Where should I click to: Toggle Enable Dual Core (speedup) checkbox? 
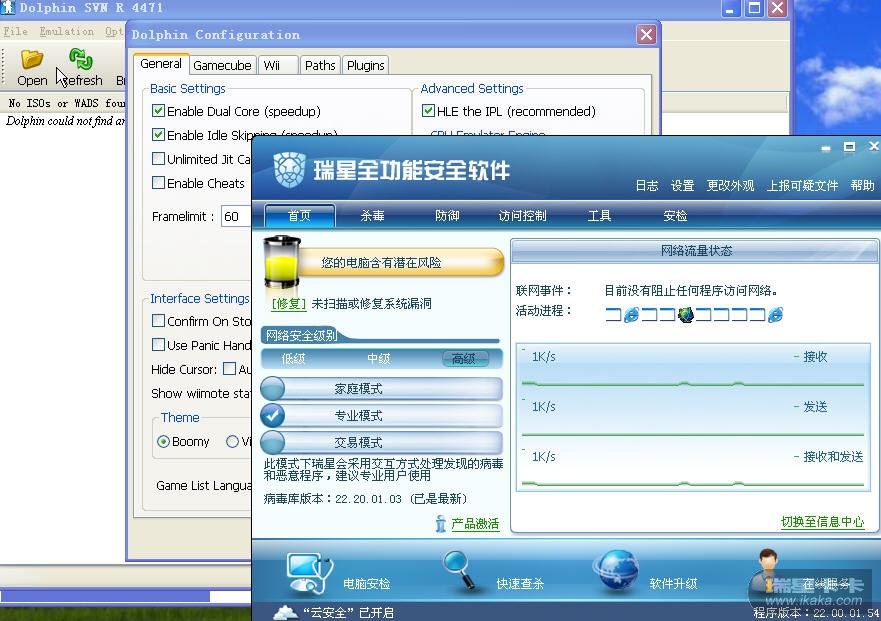point(158,111)
